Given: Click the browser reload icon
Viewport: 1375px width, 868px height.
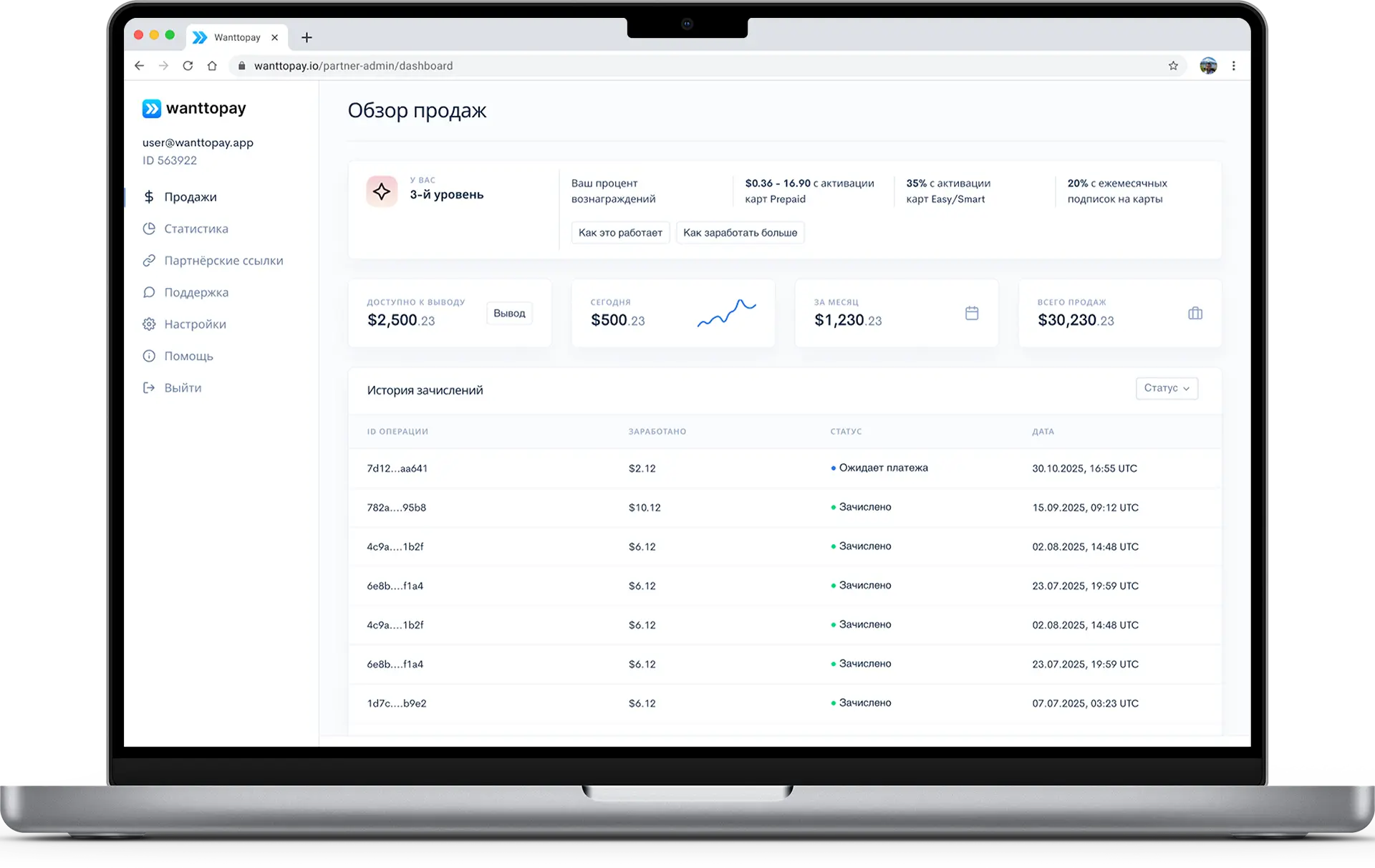Looking at the screenshot, I should [188, 66].
